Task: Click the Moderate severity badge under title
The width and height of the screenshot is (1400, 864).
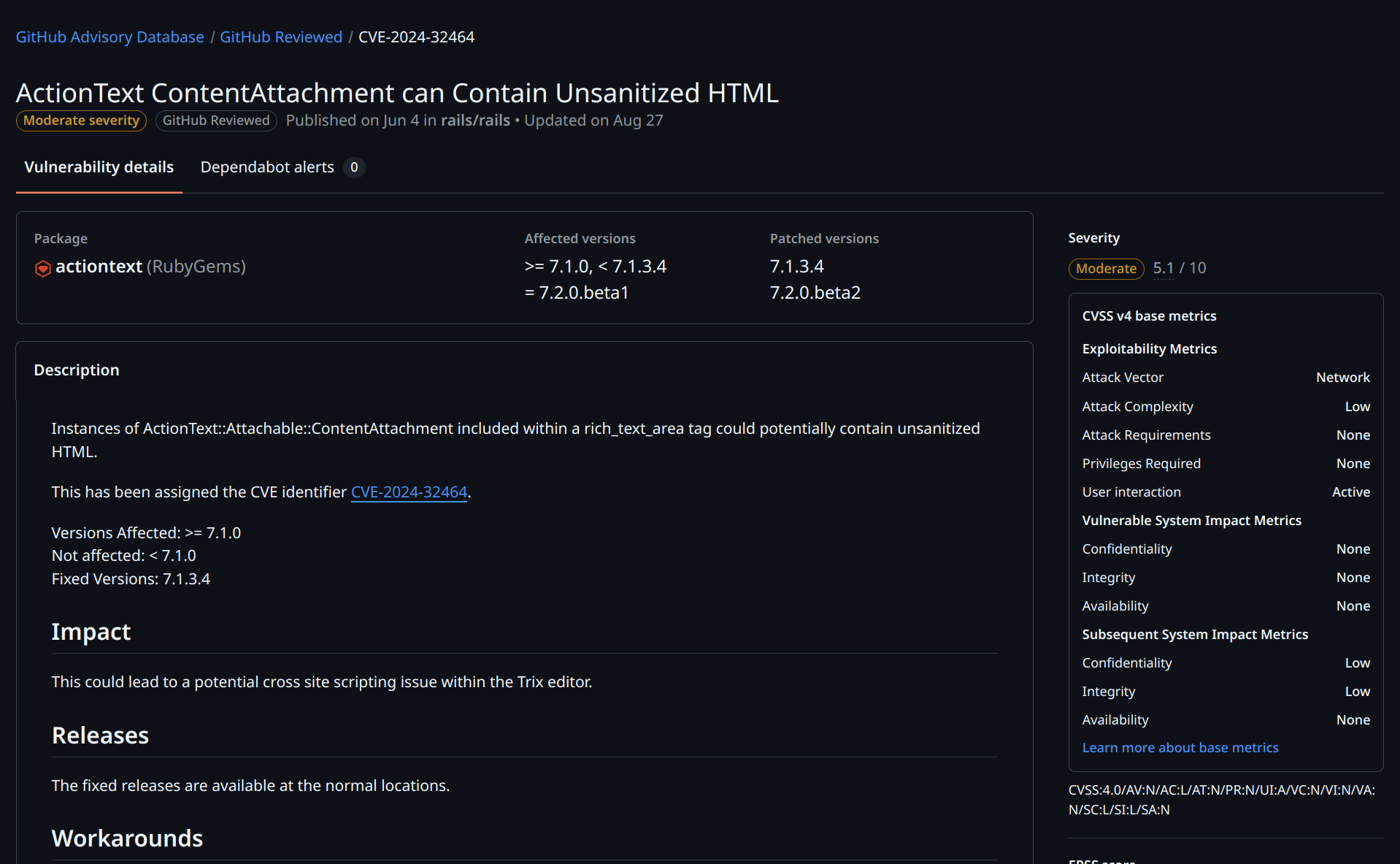Action: (x=81, y=121)
